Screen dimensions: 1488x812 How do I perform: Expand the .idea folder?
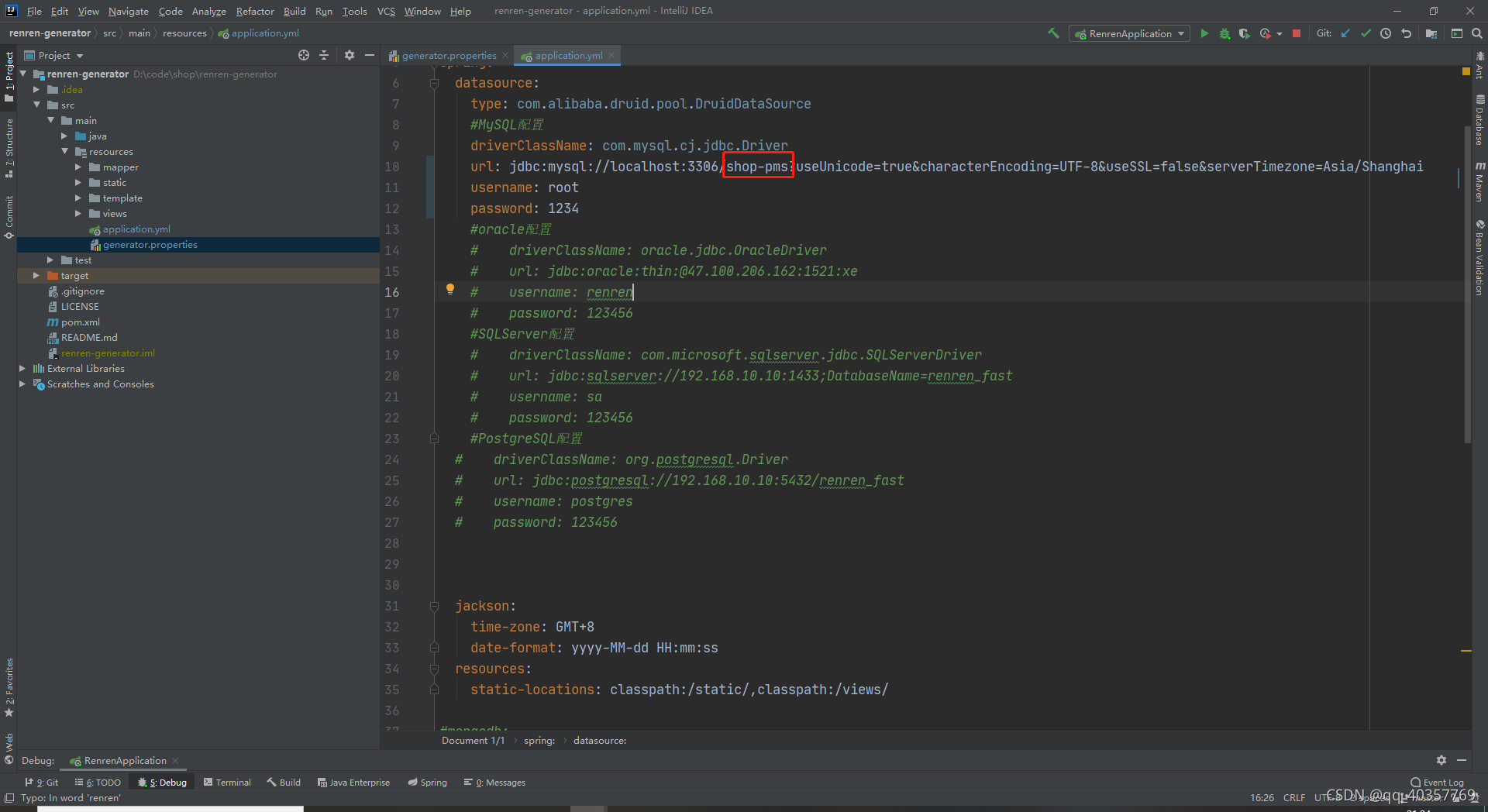(36, 89)
